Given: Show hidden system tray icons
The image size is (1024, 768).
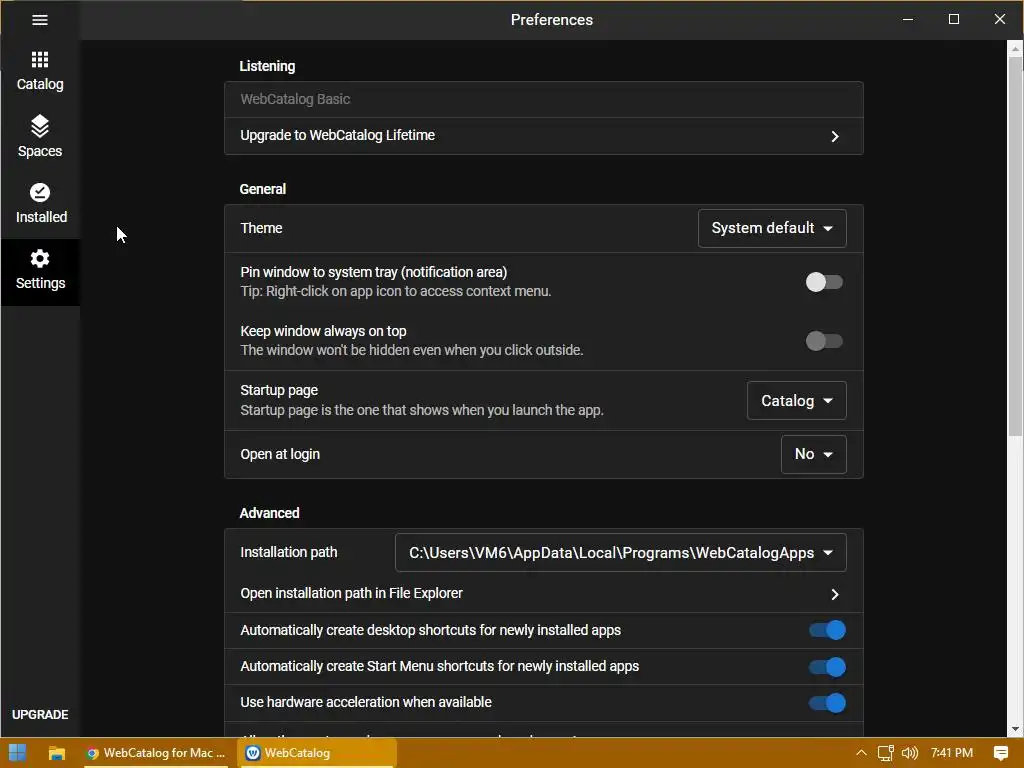Looking at the screenshot, I should (x=861, y=753).
